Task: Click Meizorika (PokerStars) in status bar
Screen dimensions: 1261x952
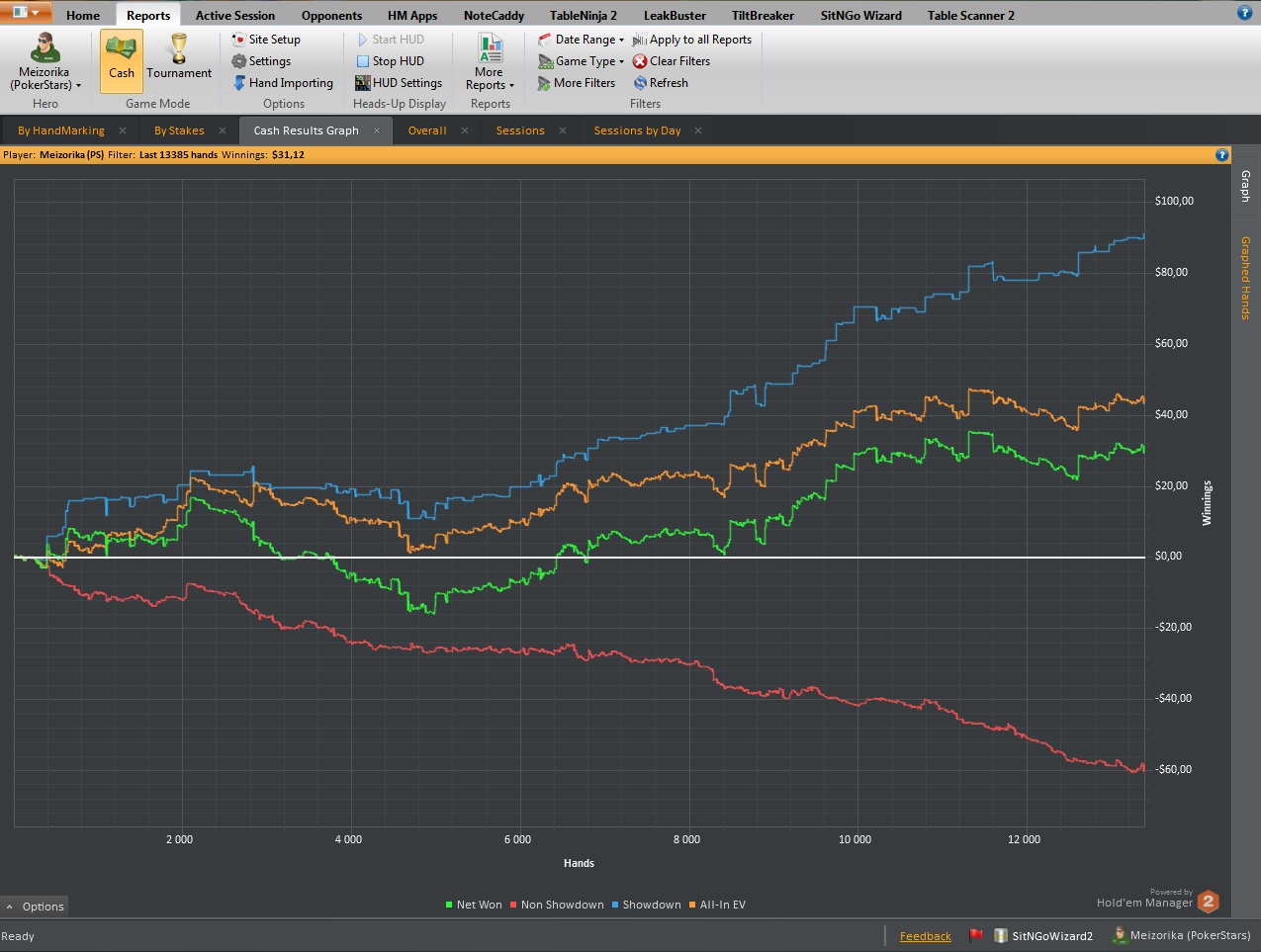Action: point(1182,935)
